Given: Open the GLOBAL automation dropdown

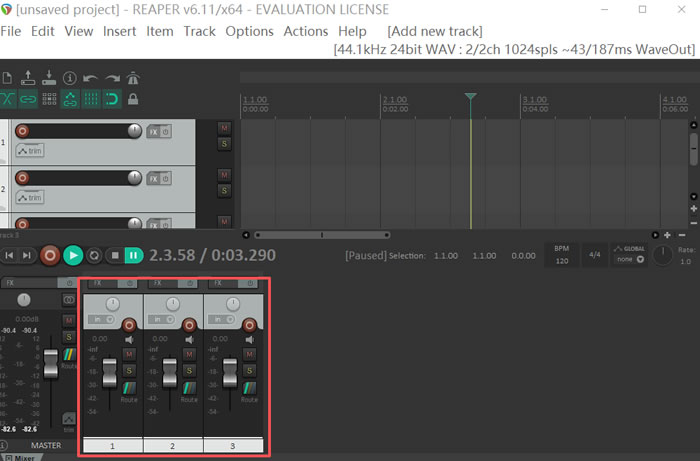Looking at the screenshot, I should [x=629, y=254].
